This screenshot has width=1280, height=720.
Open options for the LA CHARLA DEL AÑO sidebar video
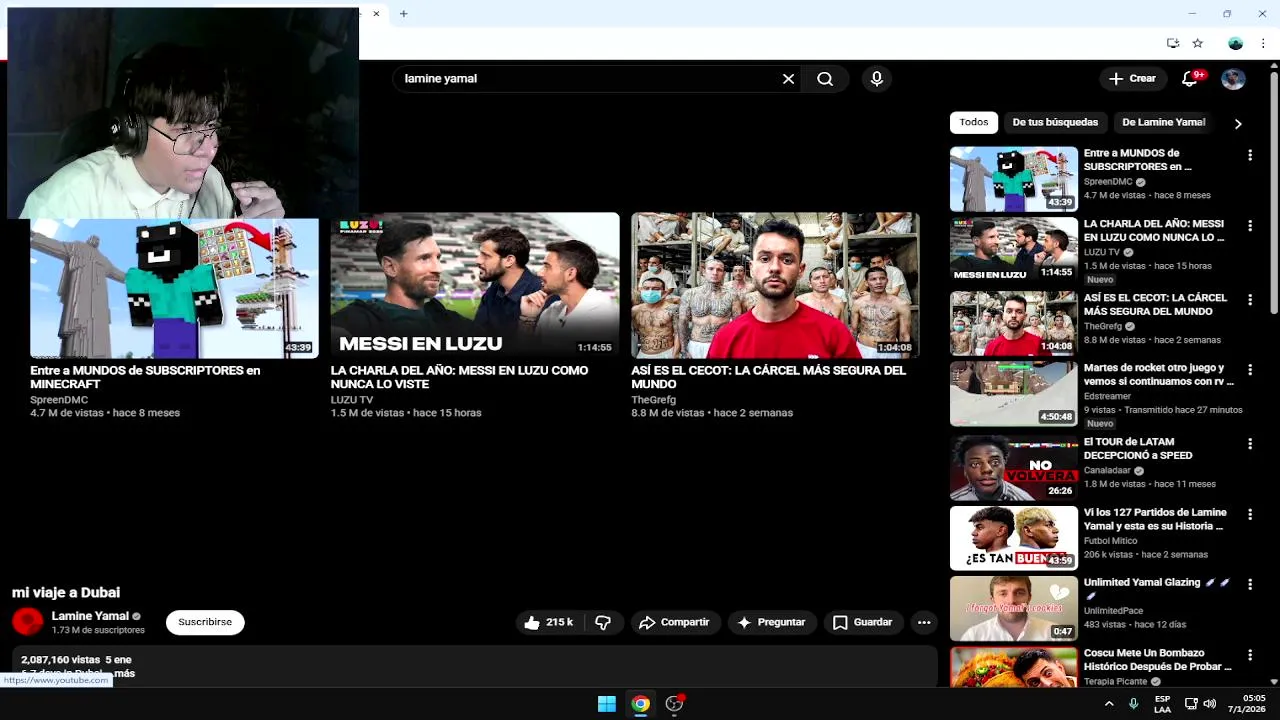point(1249,226)
